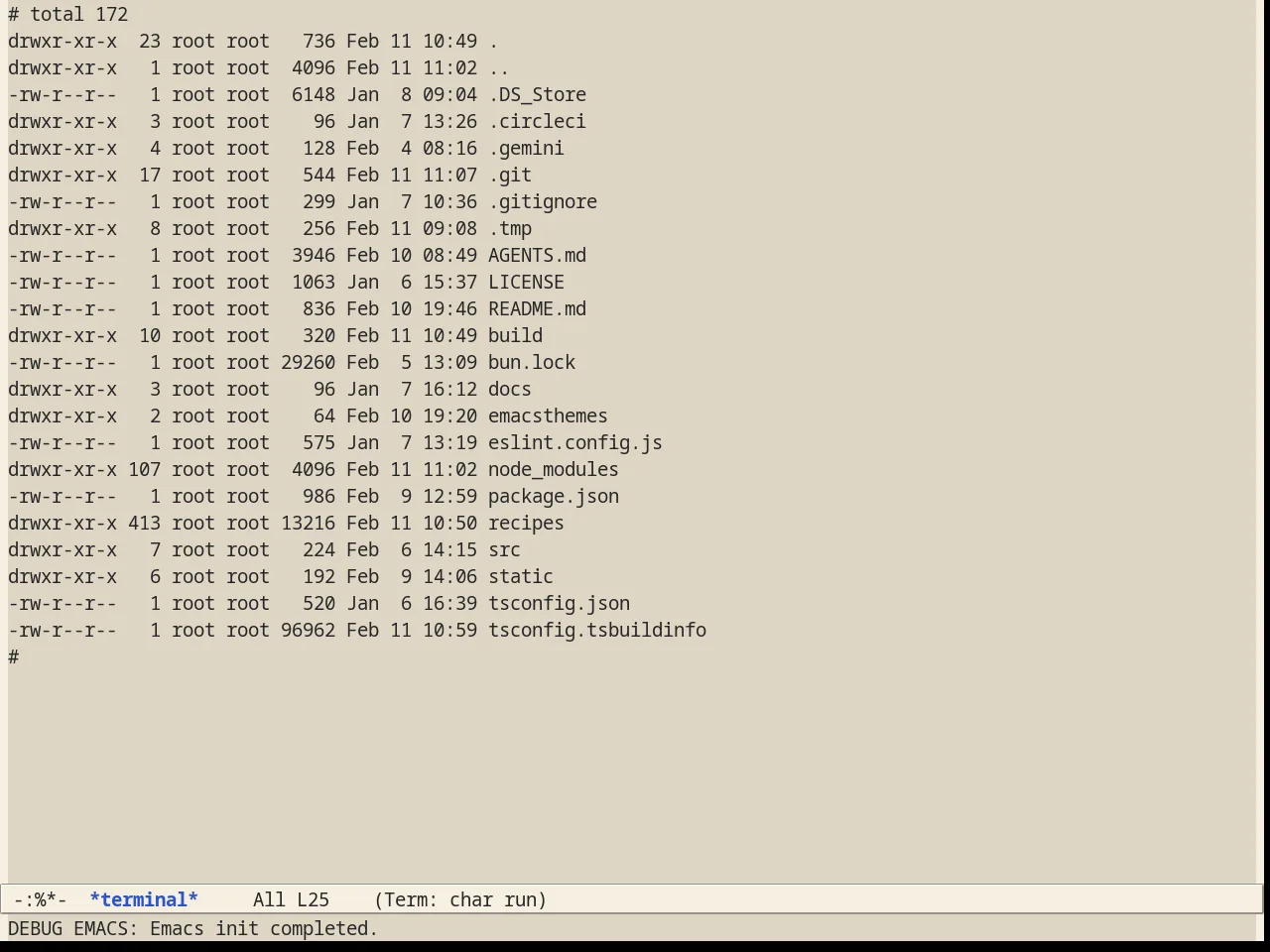Click the (Term: char run) mode indicator
The height and width of the screenshot is (952, 1270).
tap(460, 899)
